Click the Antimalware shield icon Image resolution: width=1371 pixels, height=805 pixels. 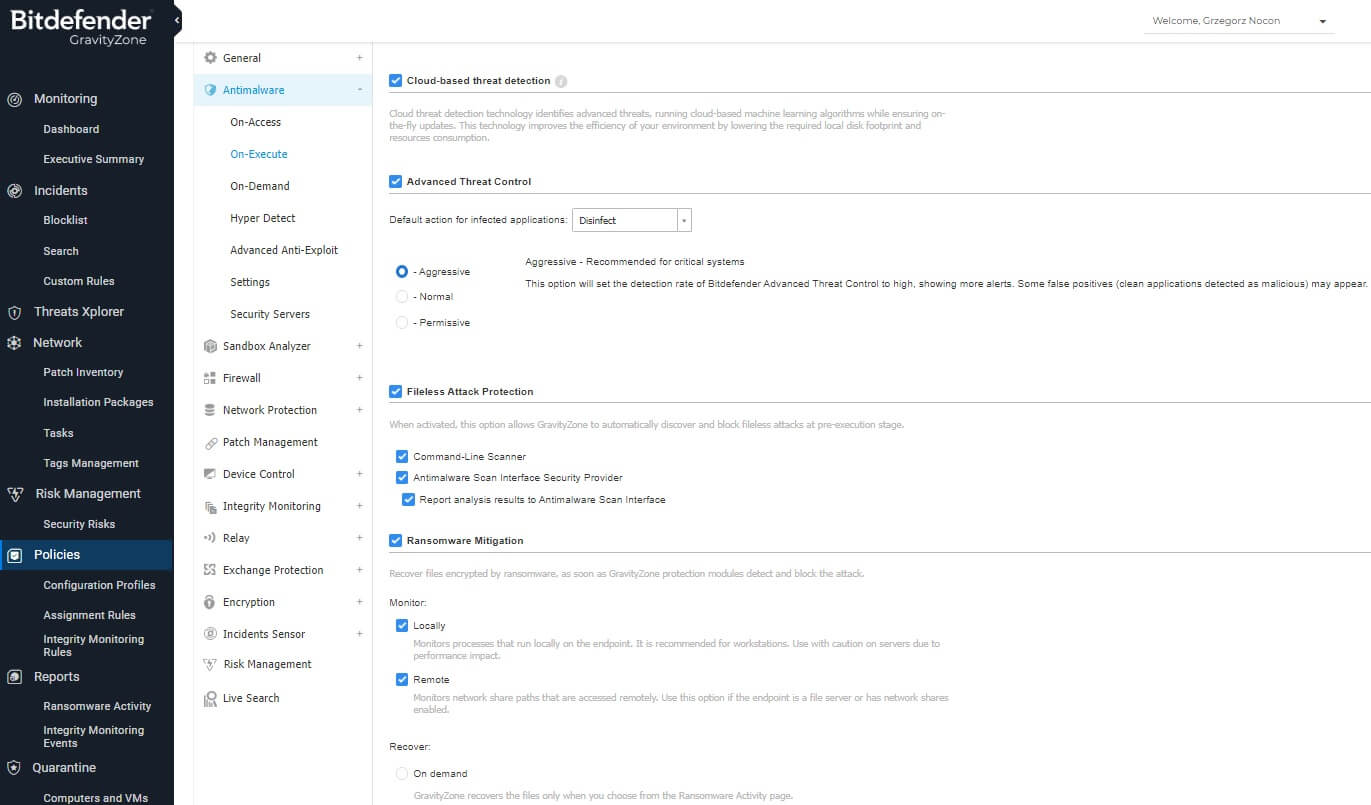click(x=208, y=89)
